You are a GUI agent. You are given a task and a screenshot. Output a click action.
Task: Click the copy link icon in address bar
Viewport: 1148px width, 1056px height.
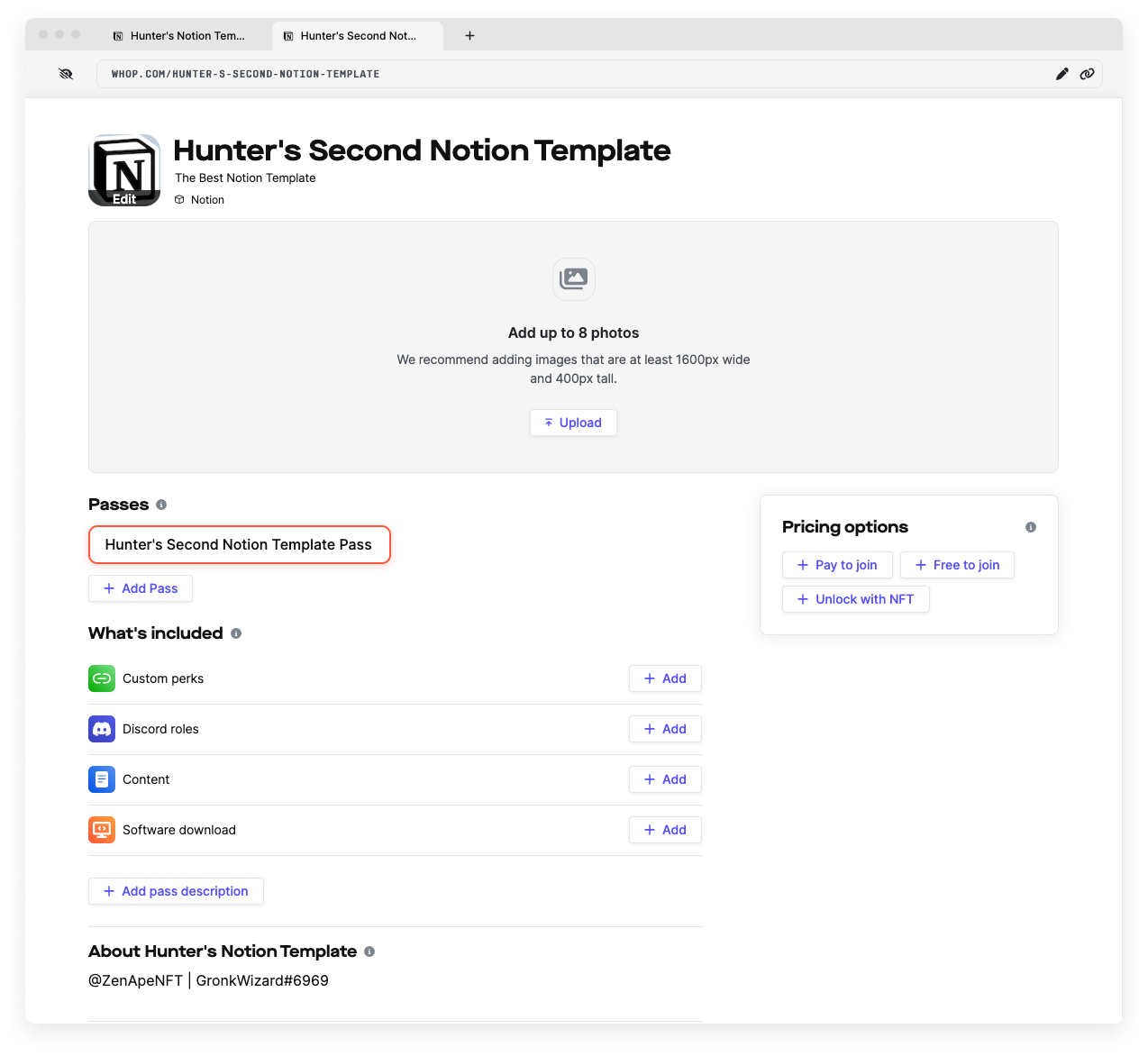(x=1087, y=74)
